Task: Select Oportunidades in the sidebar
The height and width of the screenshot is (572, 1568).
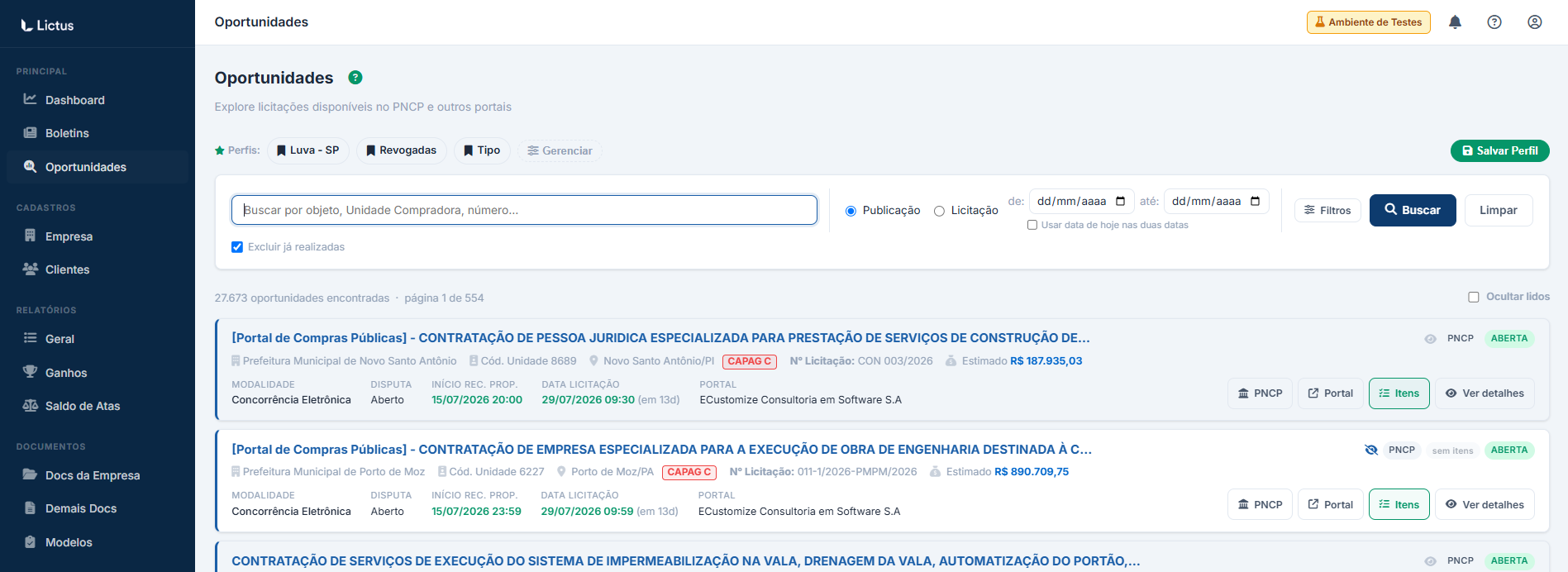Action: click(98, 167)
